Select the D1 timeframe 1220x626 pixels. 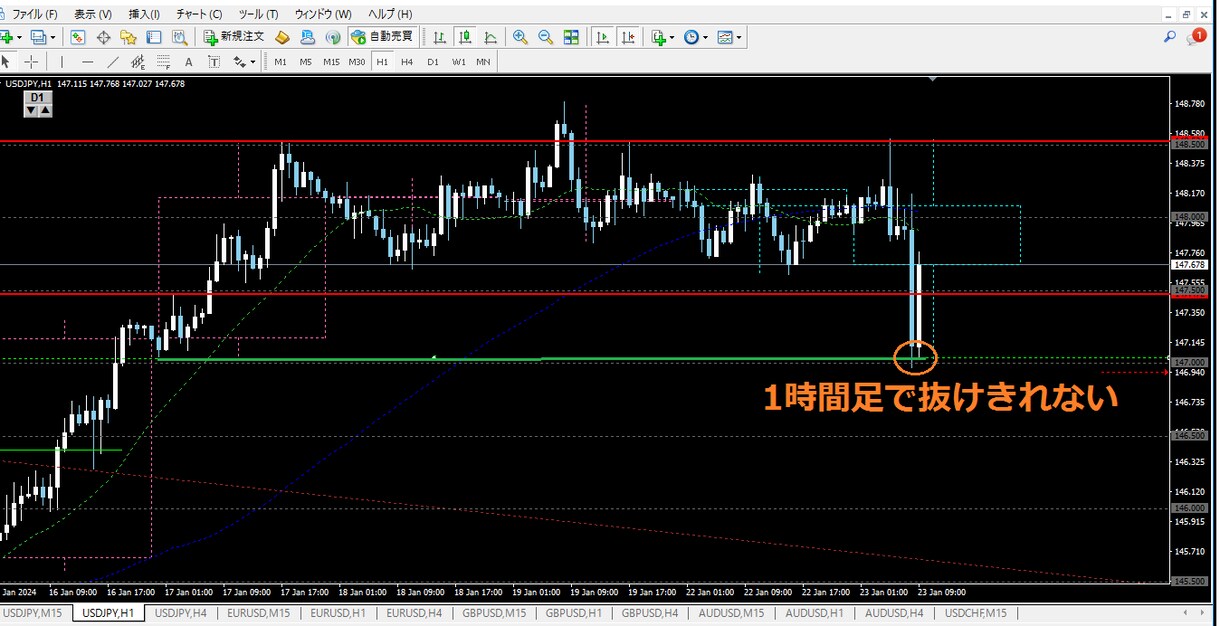[433, 62]
